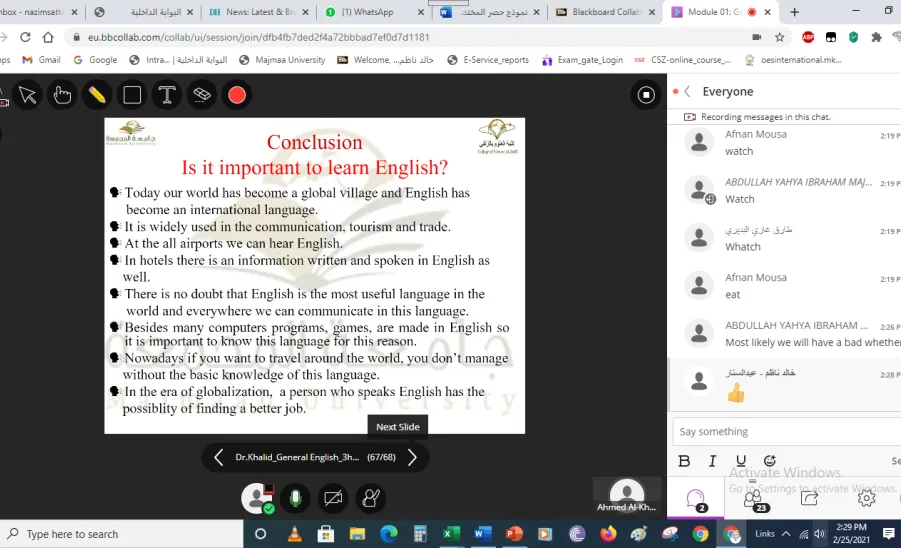Open the Google bookmark

coord(95,60)
